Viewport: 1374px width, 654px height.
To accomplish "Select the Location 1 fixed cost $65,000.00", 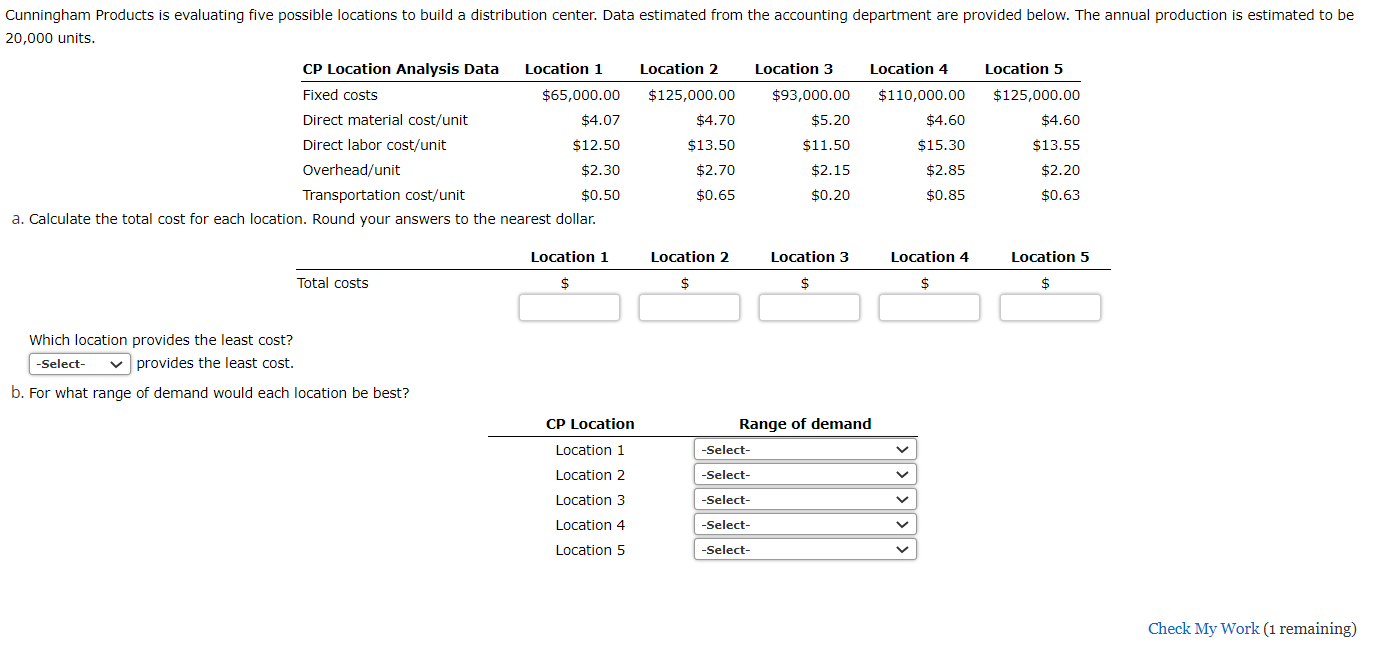I will tap(580, 95).
